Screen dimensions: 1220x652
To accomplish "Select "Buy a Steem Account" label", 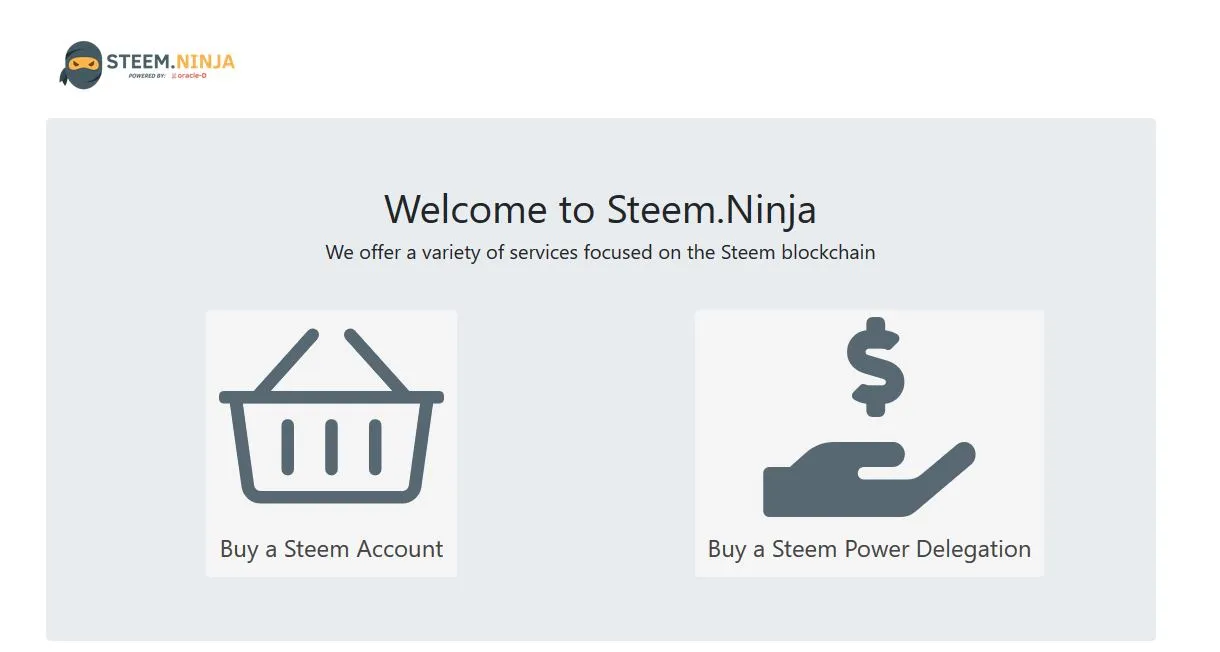I will tap(331, 549).
